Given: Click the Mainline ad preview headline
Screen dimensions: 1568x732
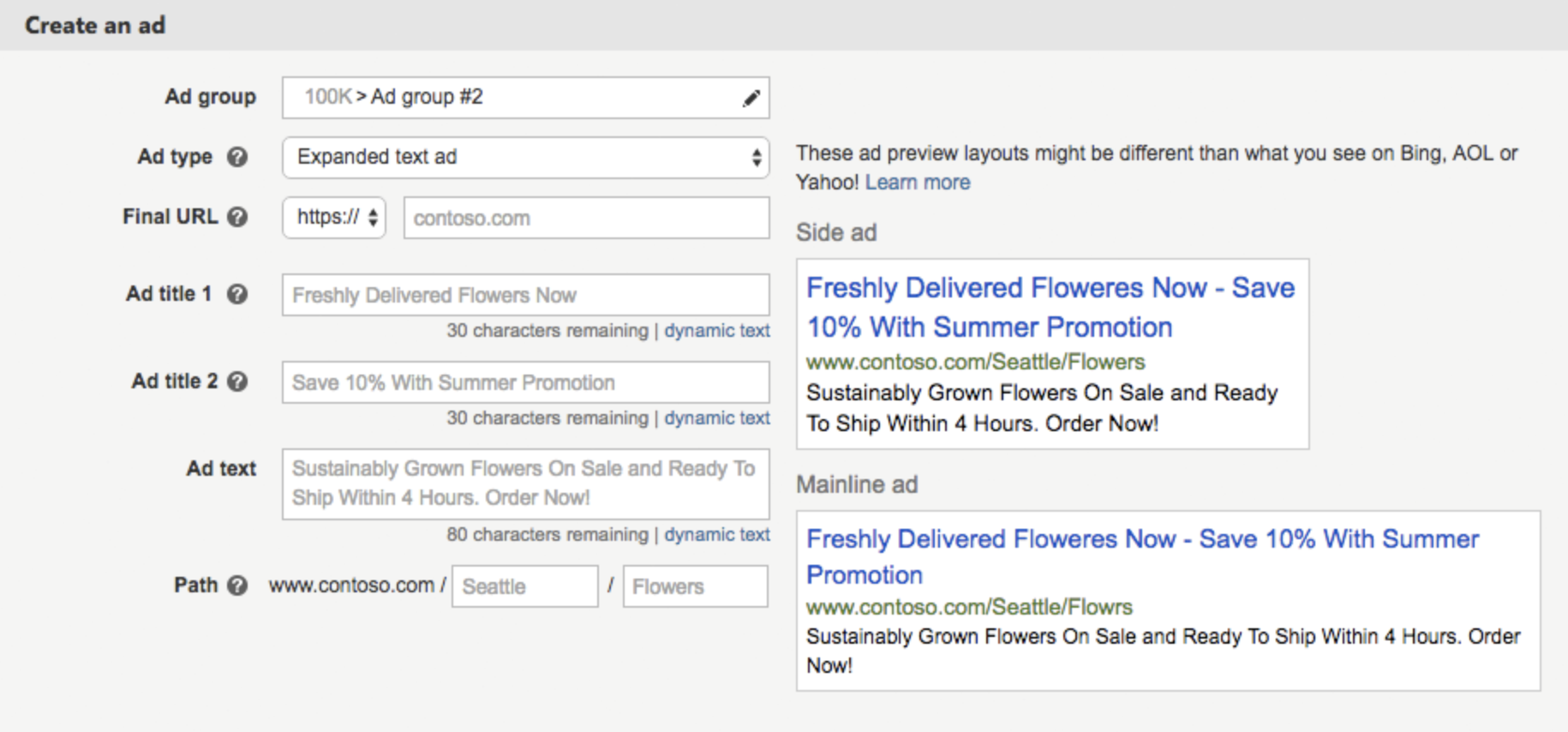Looking at the screenshot, I should [1142, 556].
